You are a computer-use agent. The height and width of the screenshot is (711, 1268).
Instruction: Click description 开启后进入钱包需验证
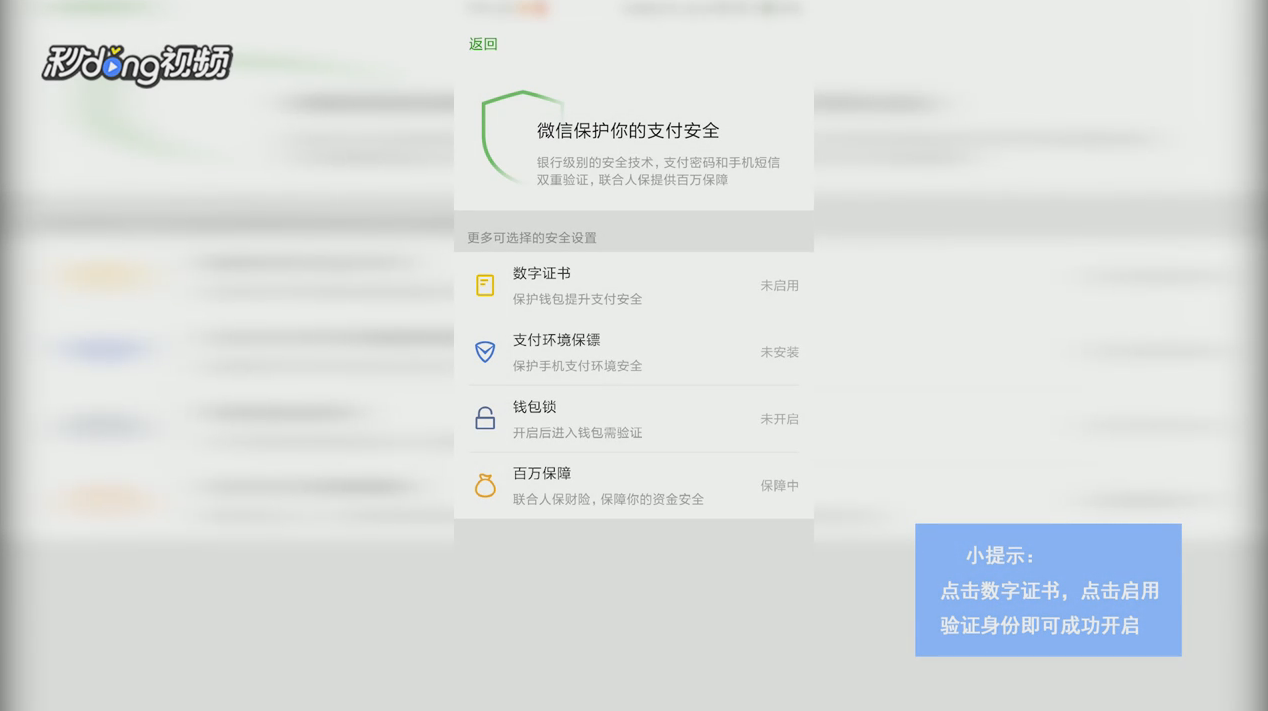coord(577,433)
